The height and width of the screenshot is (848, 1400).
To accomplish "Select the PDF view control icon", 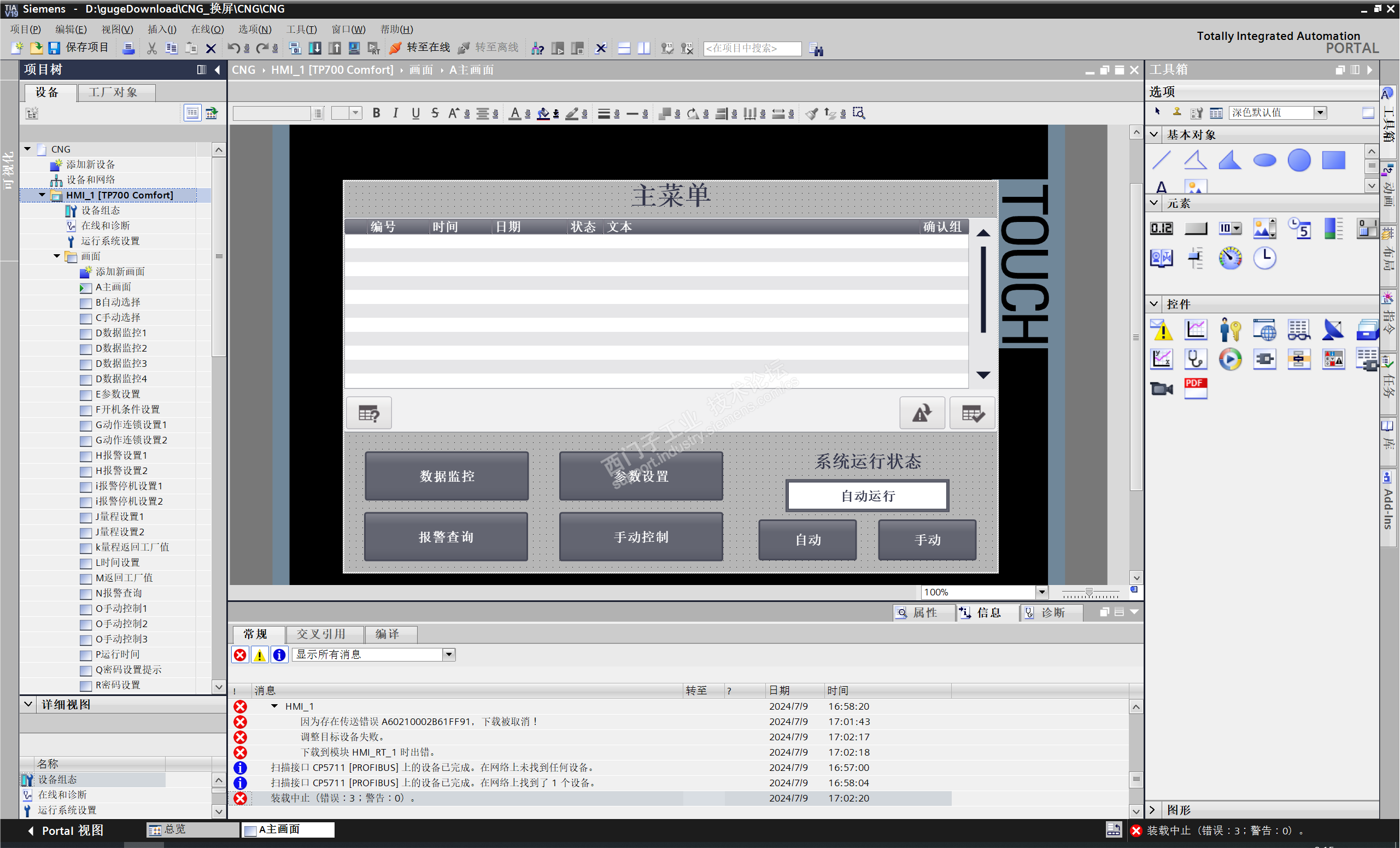I will (1196, 388).
